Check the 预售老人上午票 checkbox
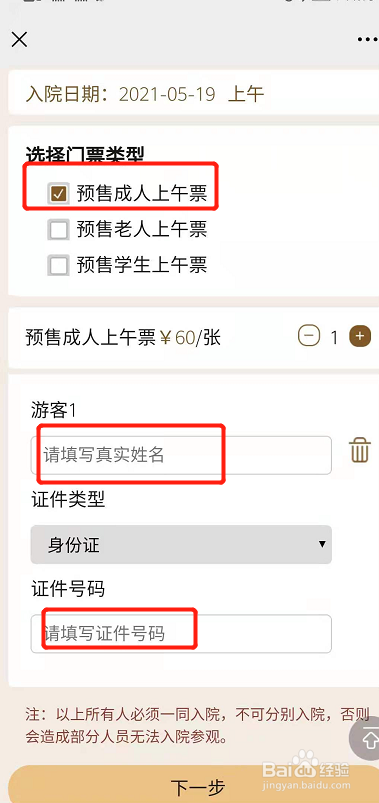 pyautogui.click(x=58, y=229)
